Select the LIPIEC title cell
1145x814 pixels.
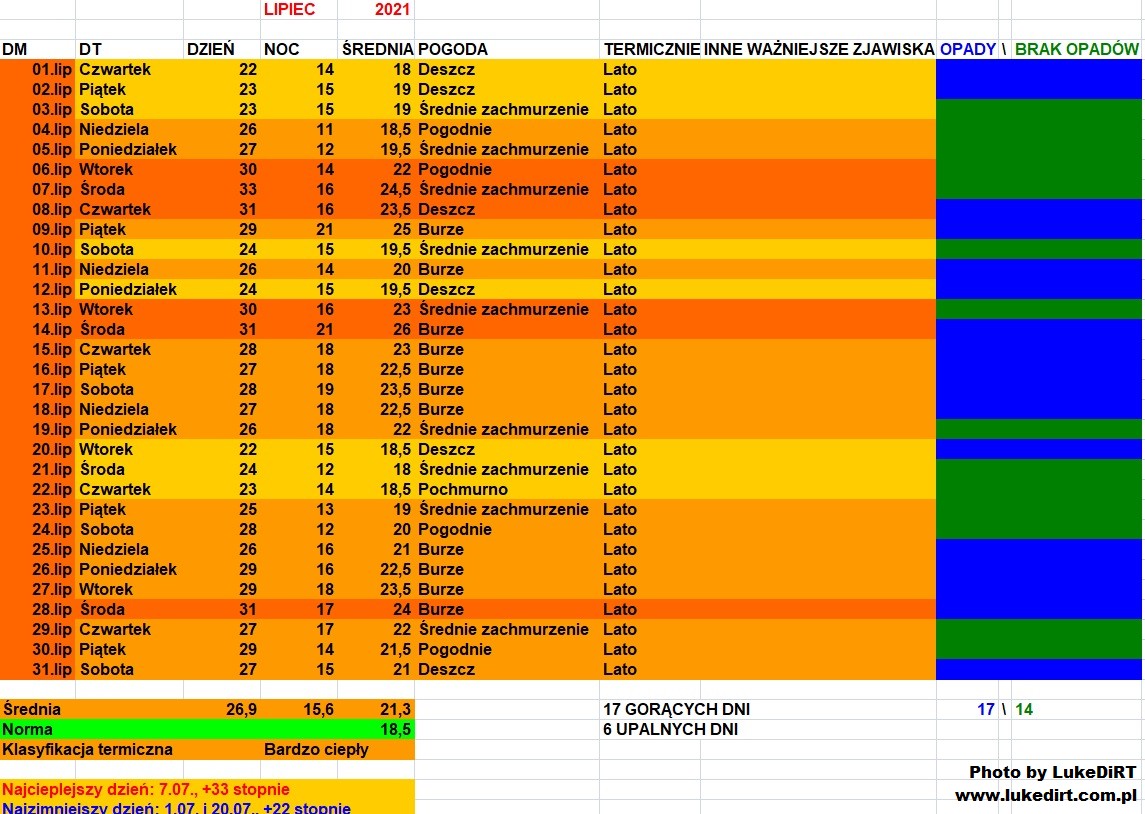coord(289,10)
